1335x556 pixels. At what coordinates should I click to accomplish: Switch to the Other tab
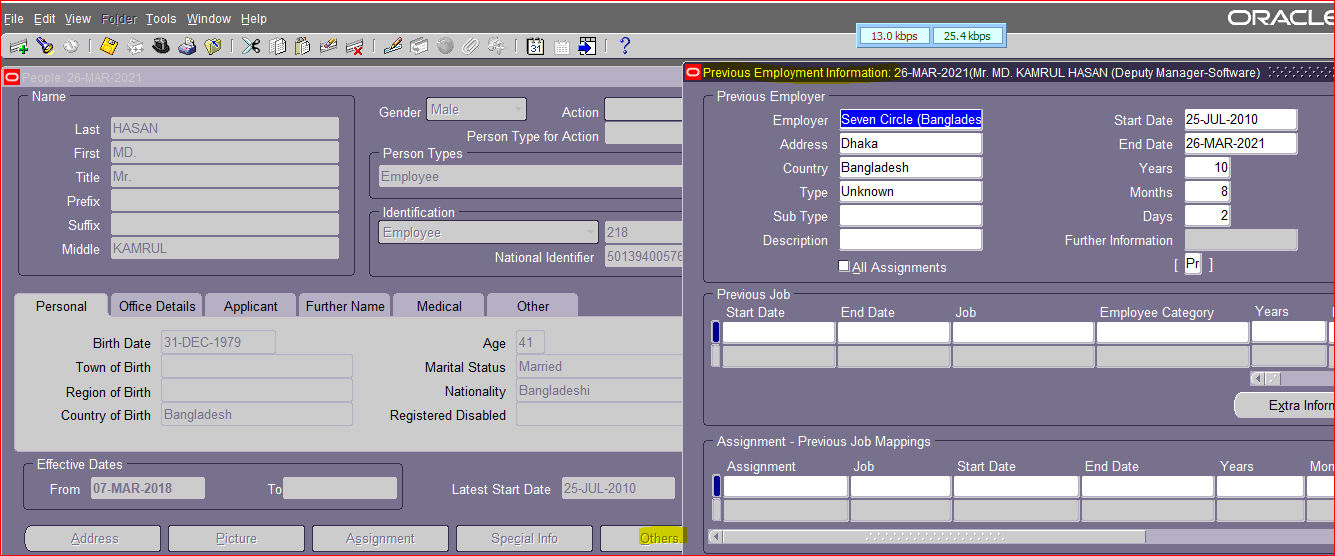pos(533,306)
